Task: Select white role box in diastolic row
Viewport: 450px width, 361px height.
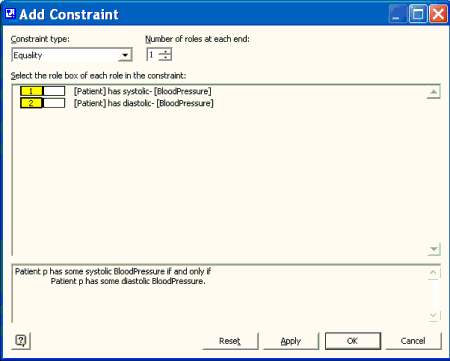Action: click(x=54, y=103)
